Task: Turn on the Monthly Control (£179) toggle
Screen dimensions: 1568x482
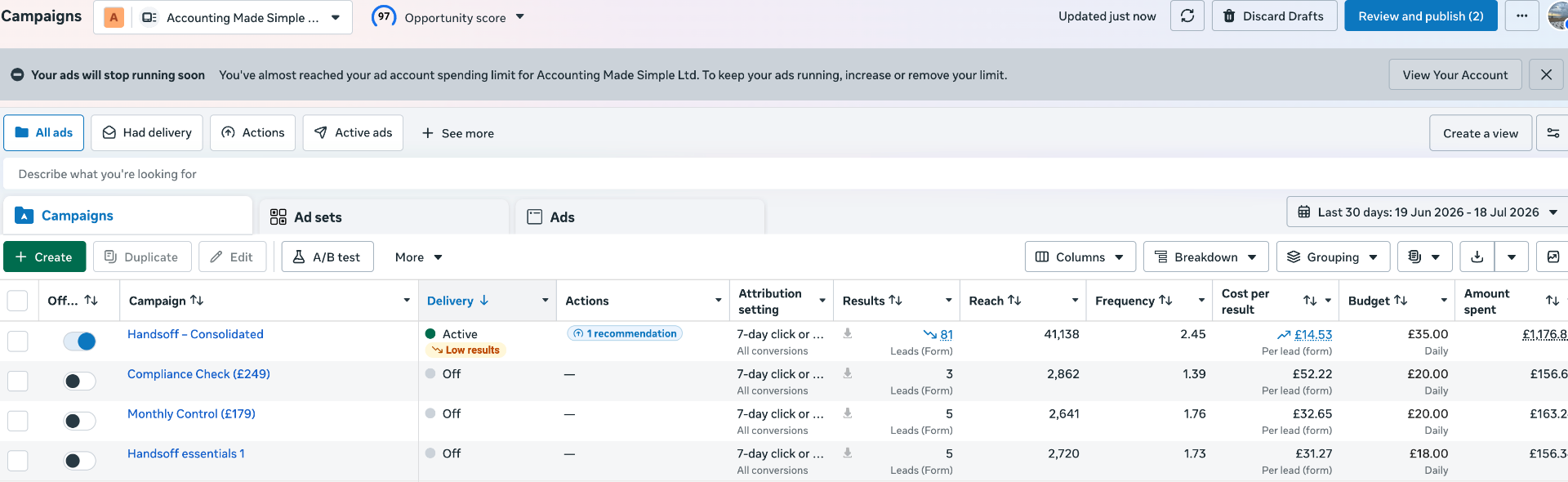Action: pyautogui.click(x=80, y=421)
